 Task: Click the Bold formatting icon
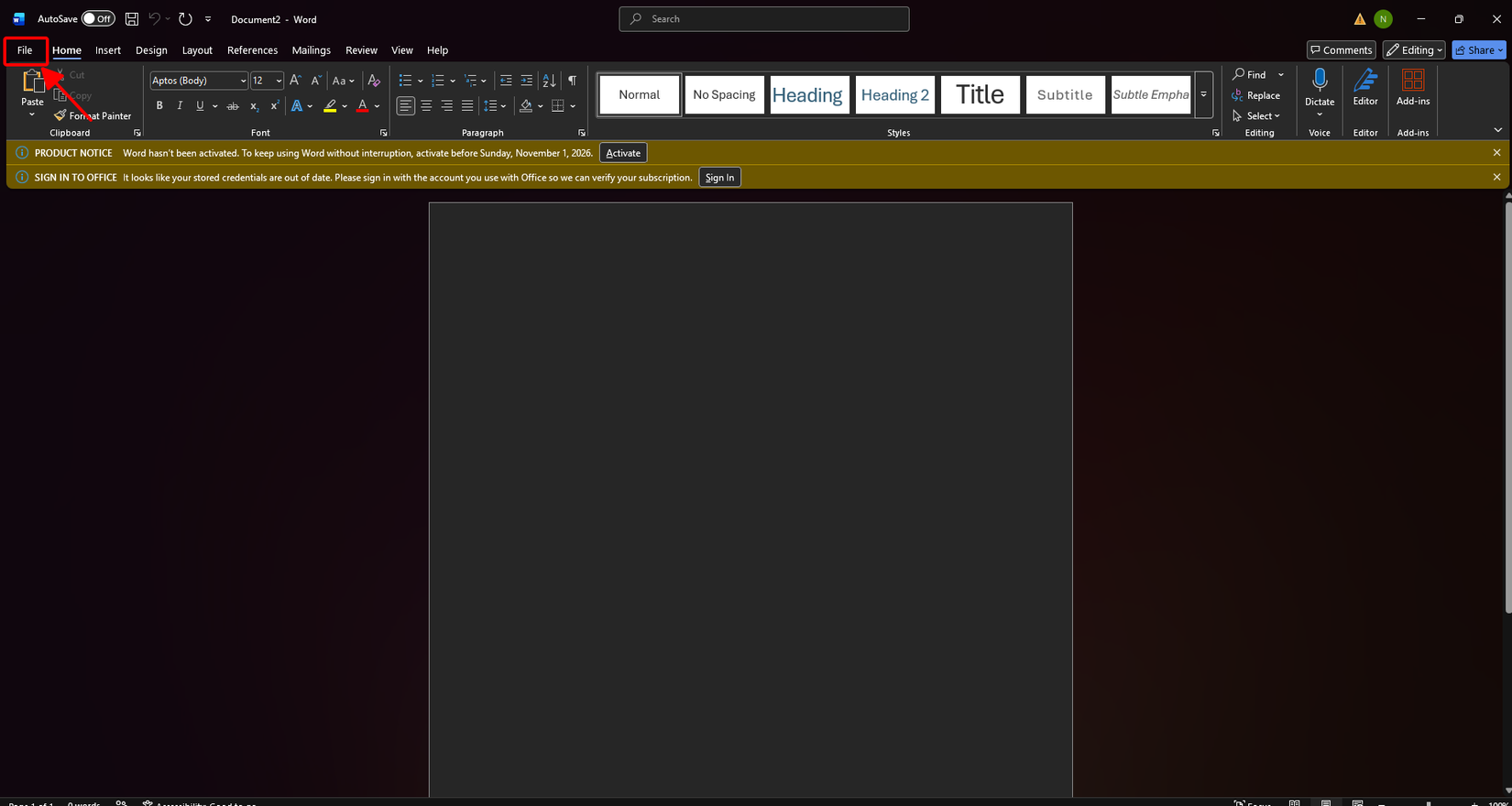point(159,106)
